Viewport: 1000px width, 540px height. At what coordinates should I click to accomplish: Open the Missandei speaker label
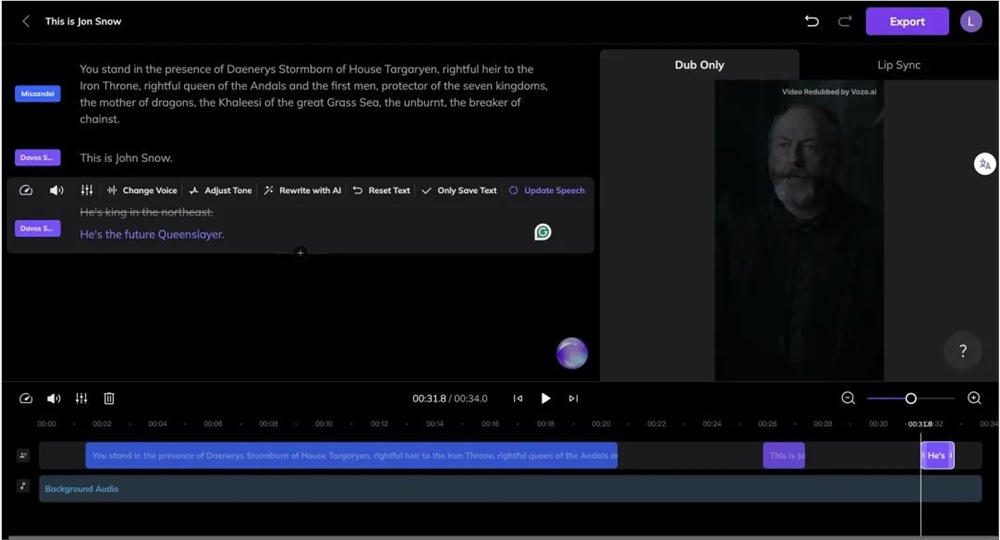coord(38,94)
